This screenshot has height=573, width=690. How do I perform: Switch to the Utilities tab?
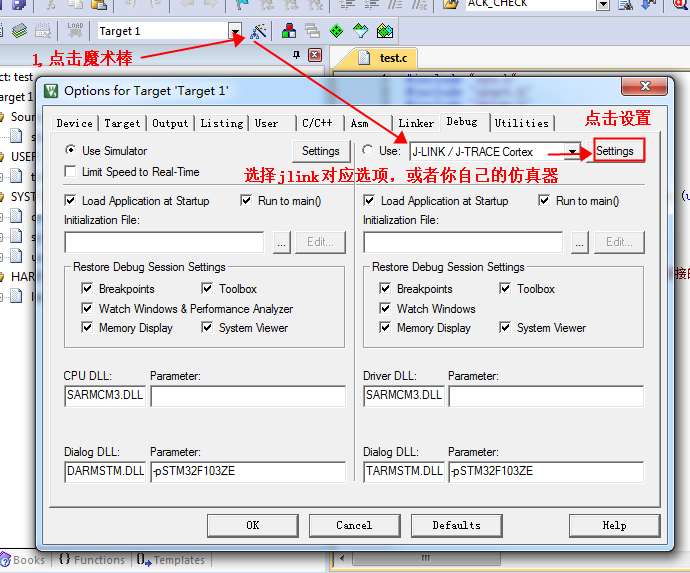[x=521, y=123]
